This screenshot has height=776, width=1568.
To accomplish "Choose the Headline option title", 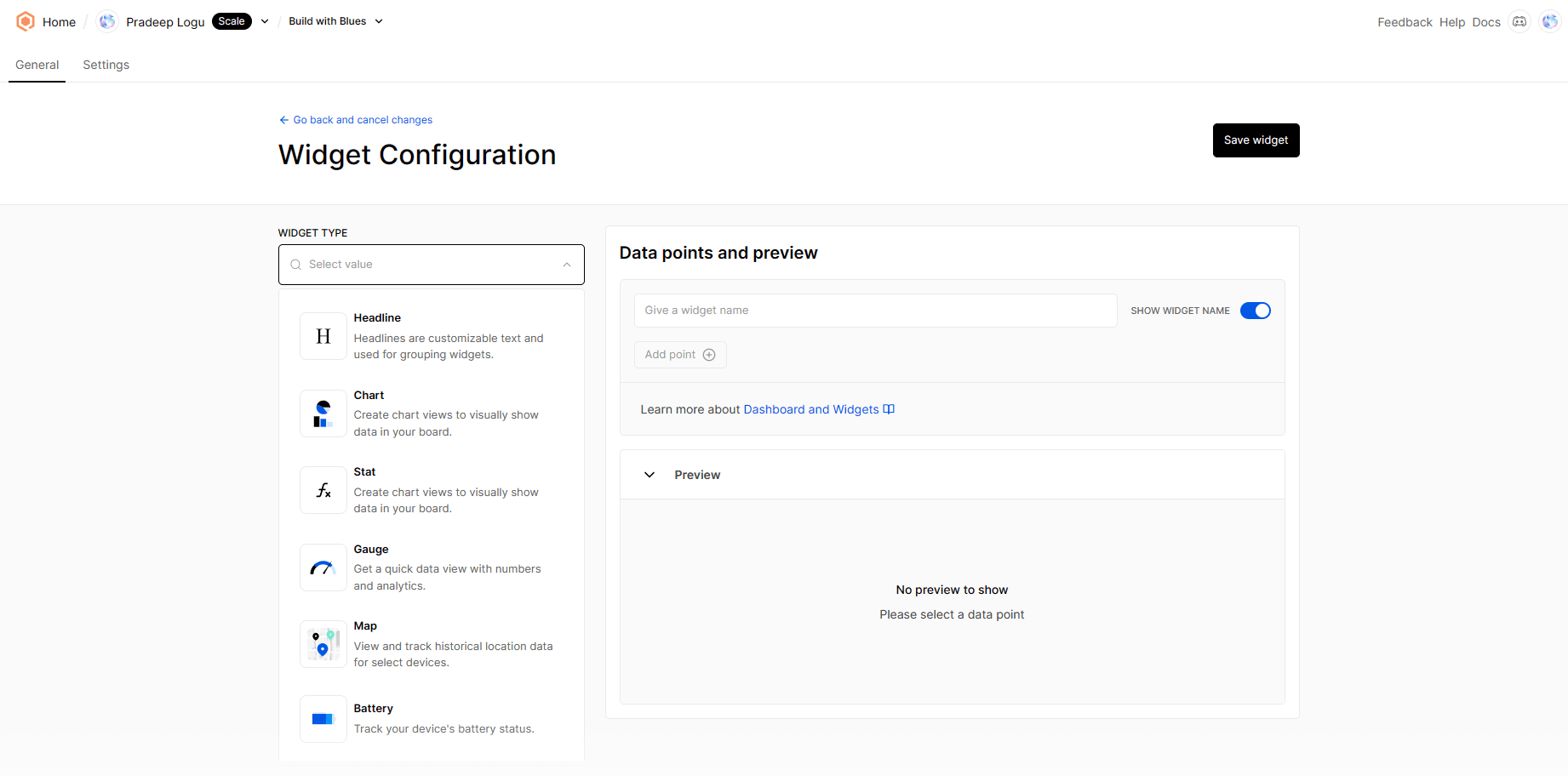I will tap(377, 318).
